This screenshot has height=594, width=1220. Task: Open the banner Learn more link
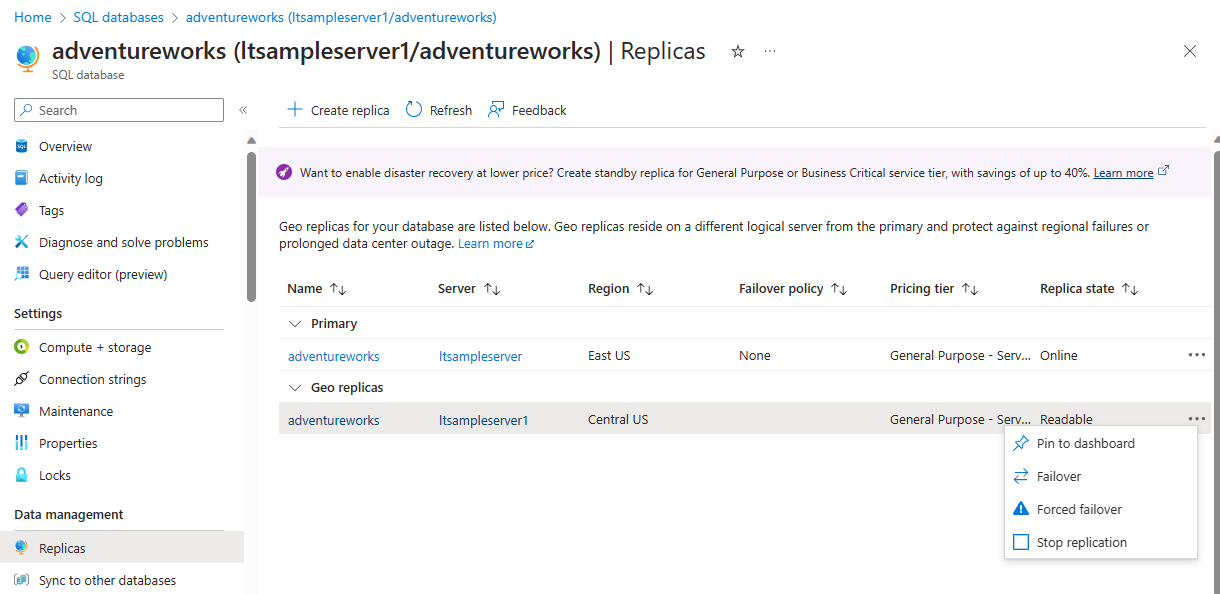point(1123,173)
